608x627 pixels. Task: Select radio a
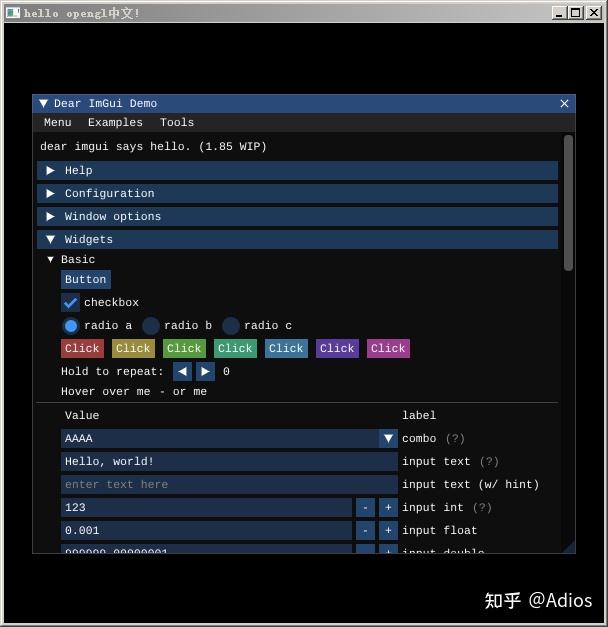[x=71, y=326]
